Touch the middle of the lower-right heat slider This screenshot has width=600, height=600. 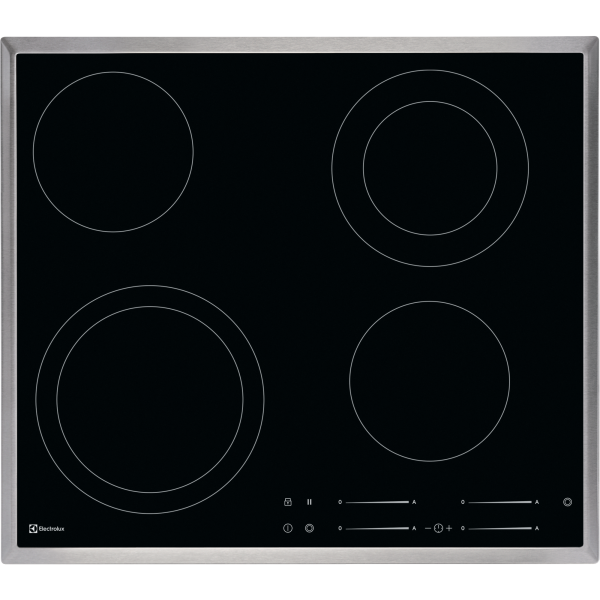(x=501, y=527)
